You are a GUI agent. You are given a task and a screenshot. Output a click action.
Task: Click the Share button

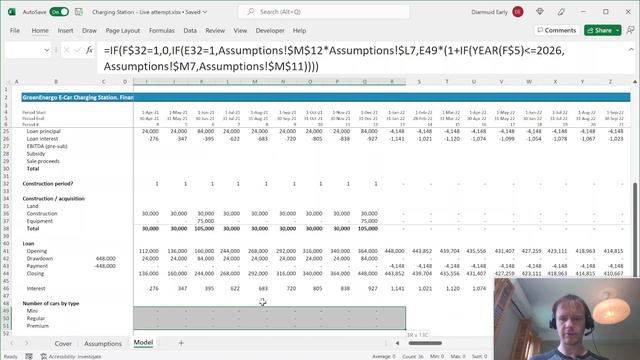(x=599, y=30)
